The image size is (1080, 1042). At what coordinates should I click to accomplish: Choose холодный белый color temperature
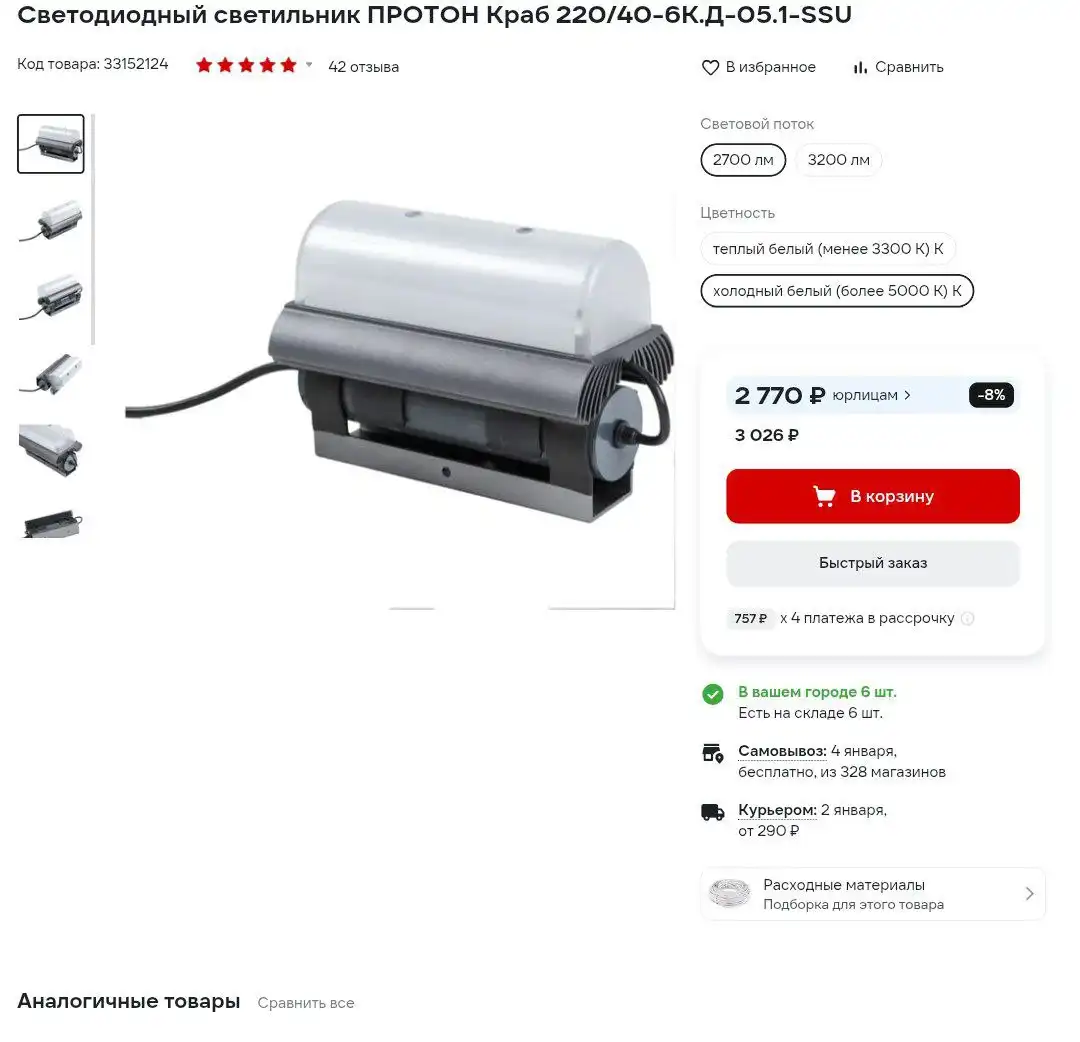(837, 291)
